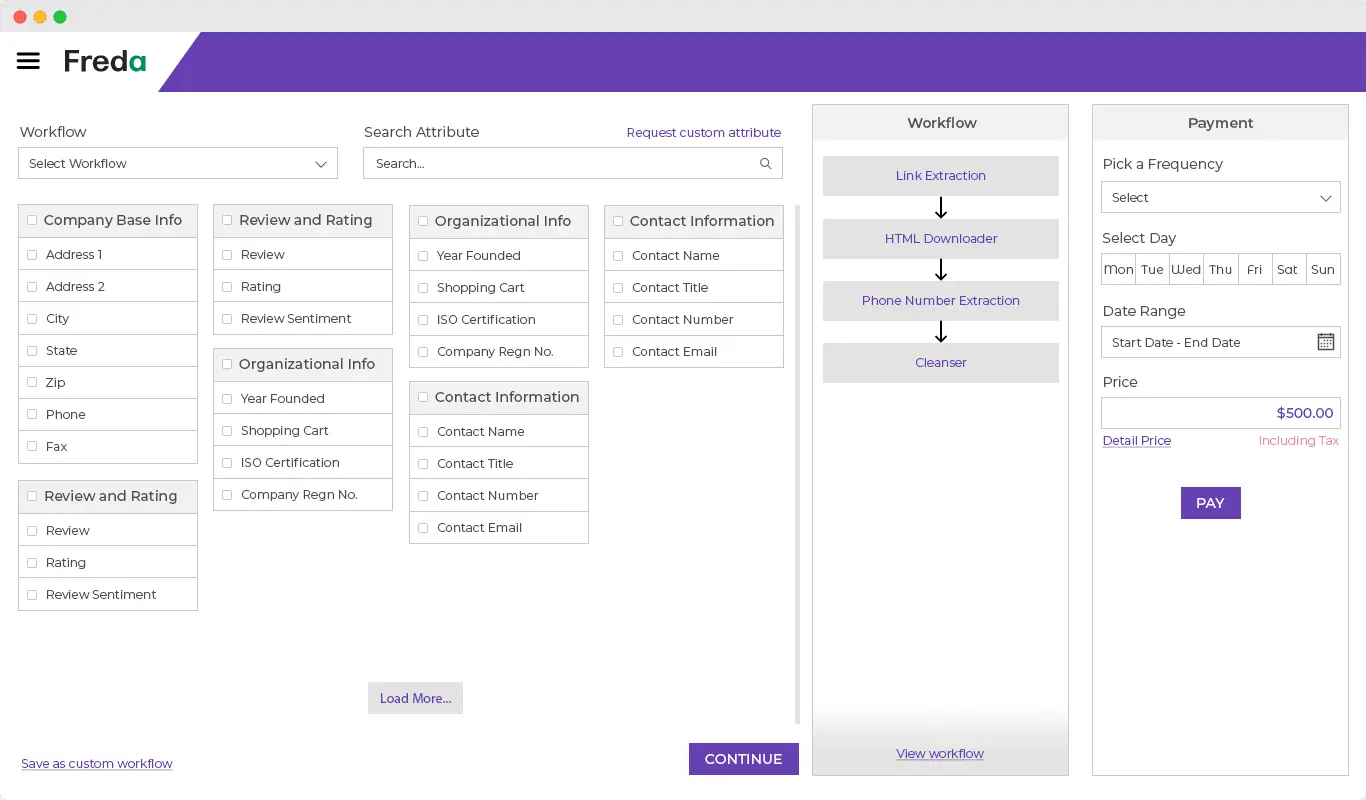Open the Pick a Frequency dropdown
Viewport: 1366px width, 800px height.
1220,198
